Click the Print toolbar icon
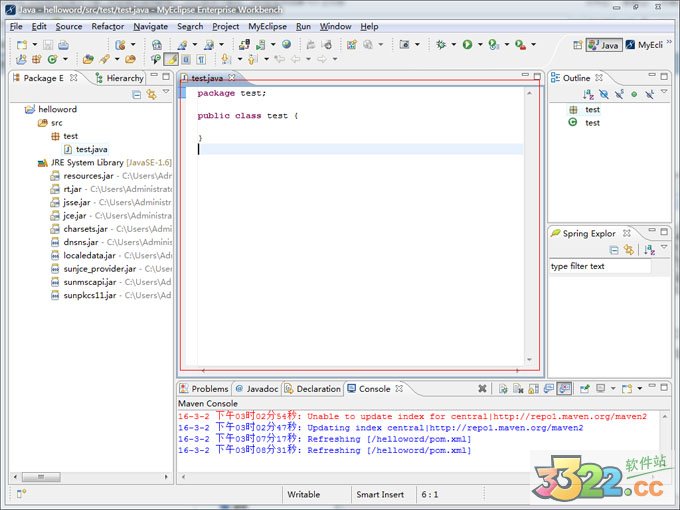The height and width of the screenshot is (510, 680). pos(63,45)
